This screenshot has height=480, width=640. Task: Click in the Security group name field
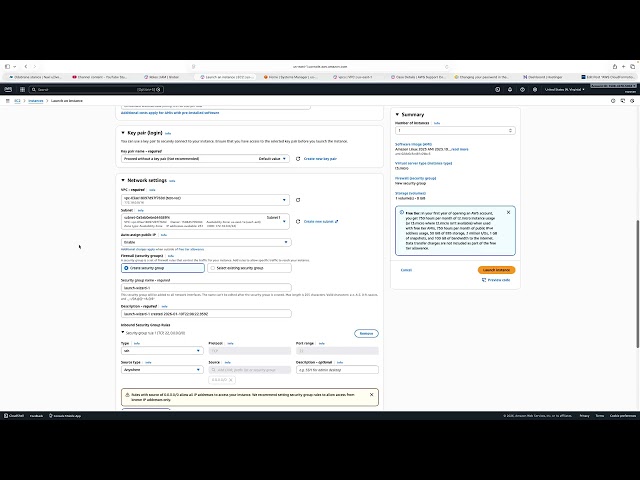(x=206, y=288)
